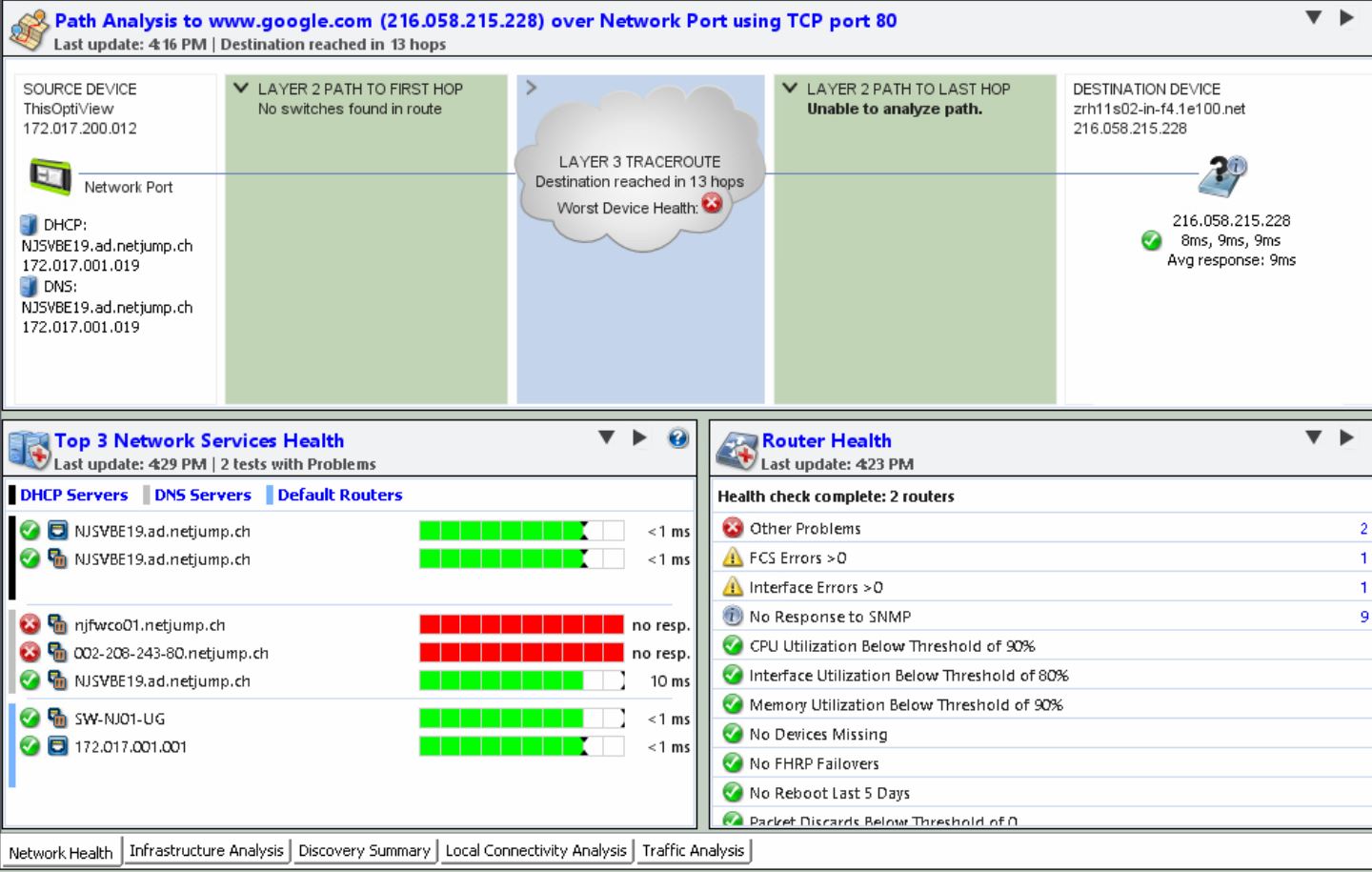Run the Path Analysis play arrow
1372x872 pixels.
tap(1346, 17)
